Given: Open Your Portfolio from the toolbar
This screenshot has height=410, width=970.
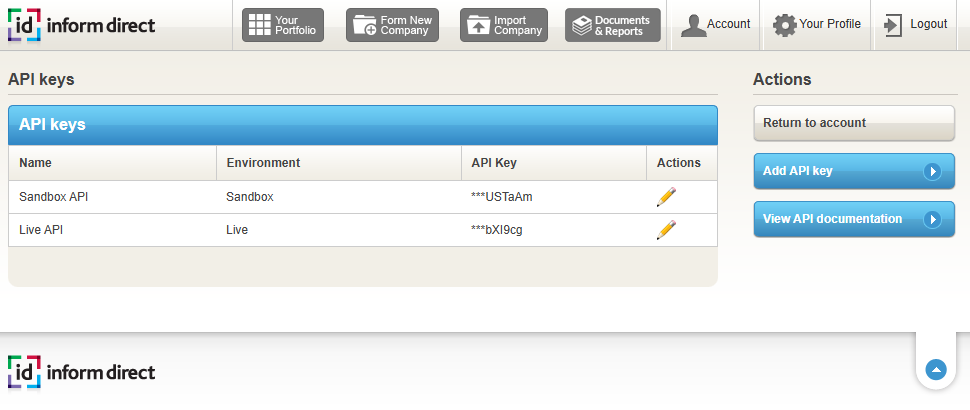Looking at the screenshot, I should coord(283,25).
